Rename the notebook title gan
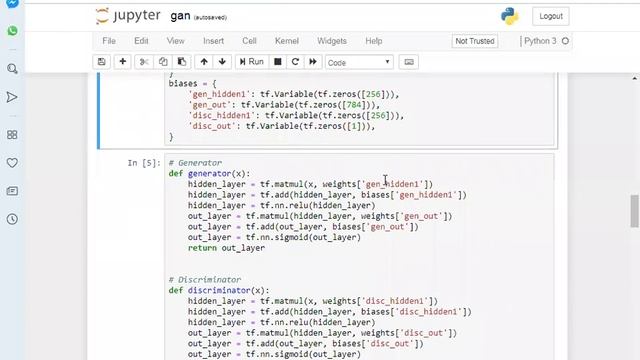This screenshot has width=640, height=360. click(x=180, y=16)
